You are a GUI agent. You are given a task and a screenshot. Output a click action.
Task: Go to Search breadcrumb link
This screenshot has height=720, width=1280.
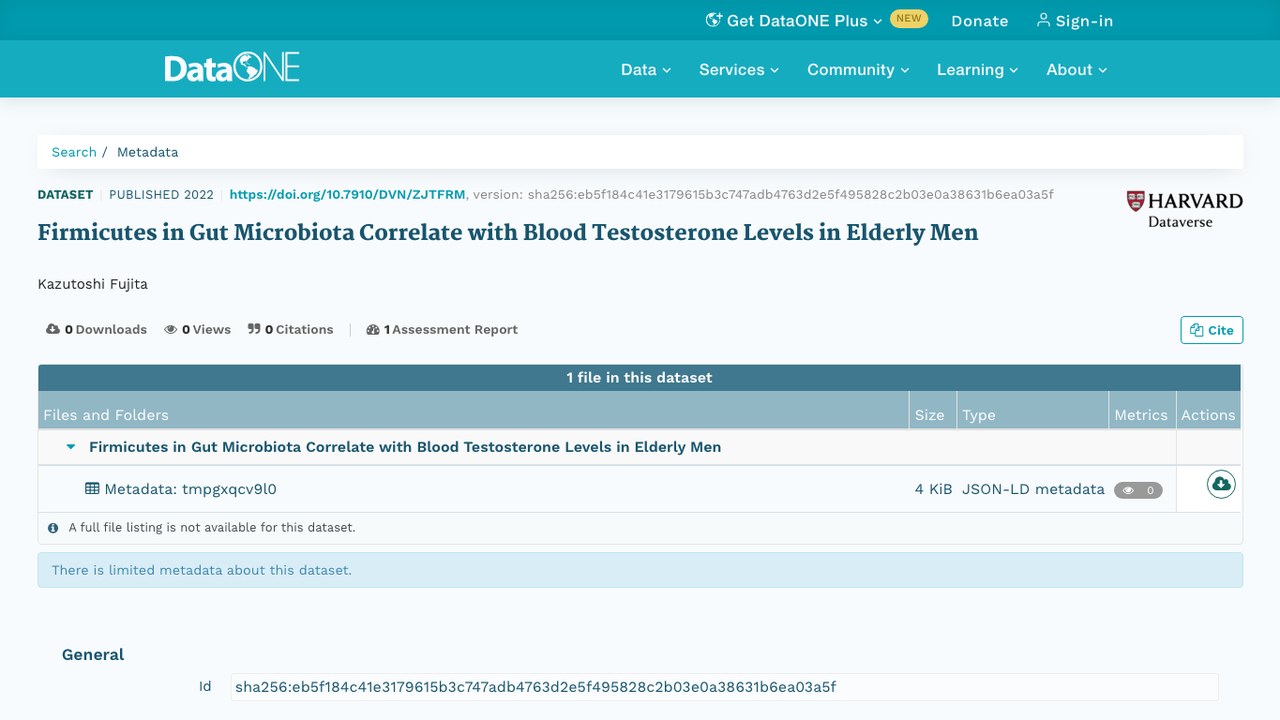coord(74,152)
